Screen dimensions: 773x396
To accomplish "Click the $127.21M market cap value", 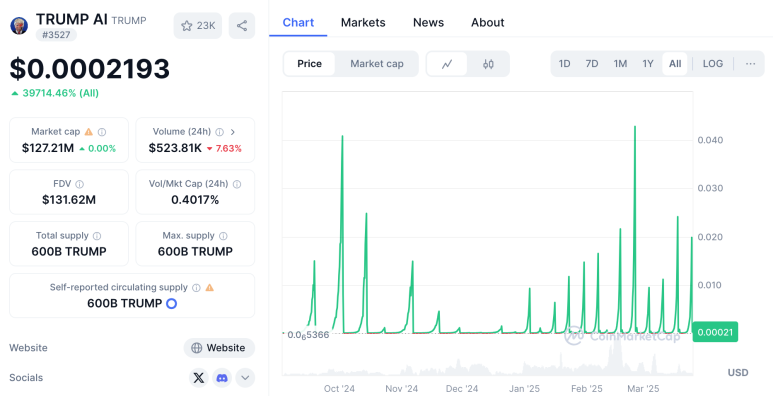I will pos(48,148).
